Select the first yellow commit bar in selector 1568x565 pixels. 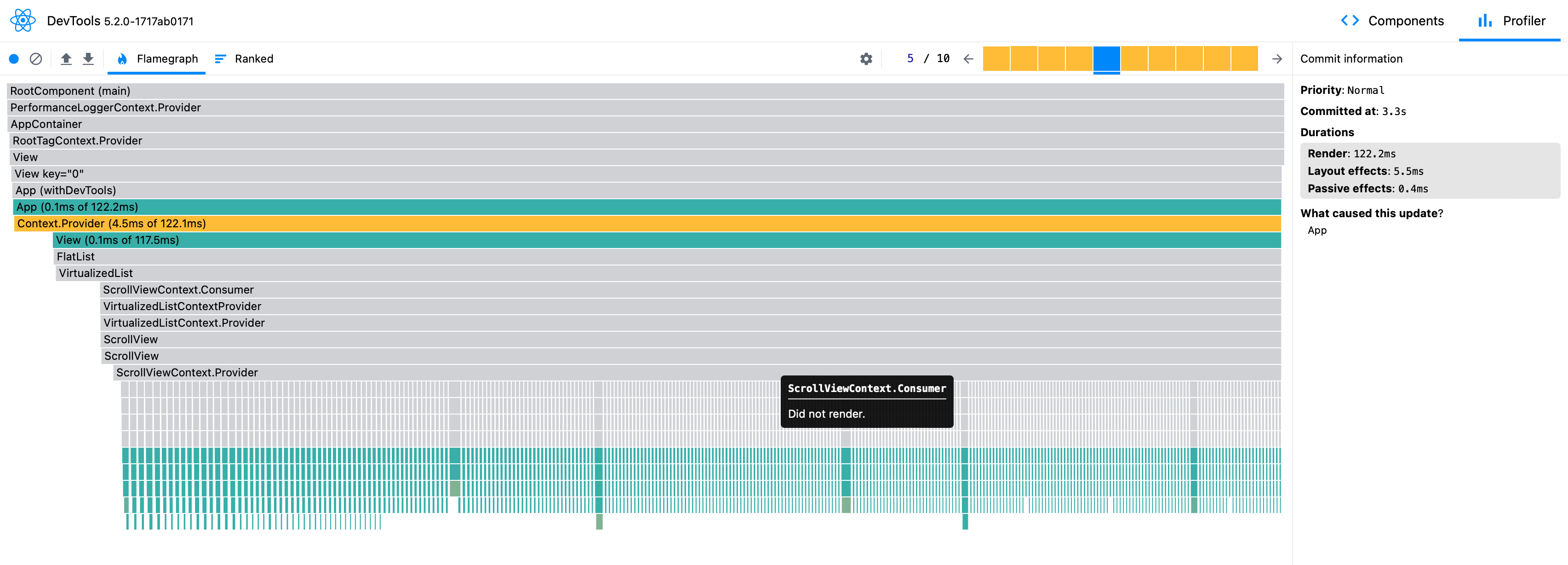pyautogui.click(x=996, y=59)
